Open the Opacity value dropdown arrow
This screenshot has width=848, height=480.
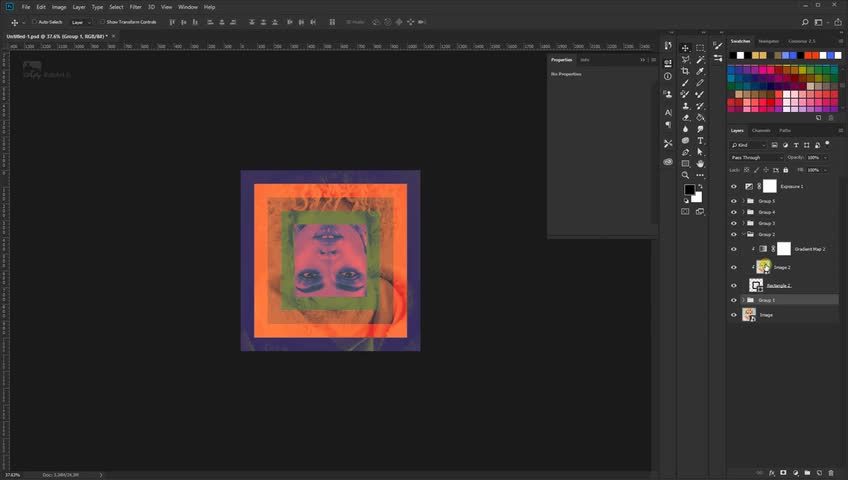click(825, 157)
